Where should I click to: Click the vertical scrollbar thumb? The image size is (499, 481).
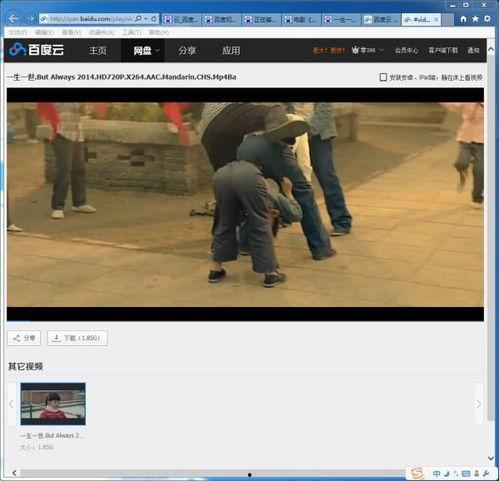tap(491, 239)
